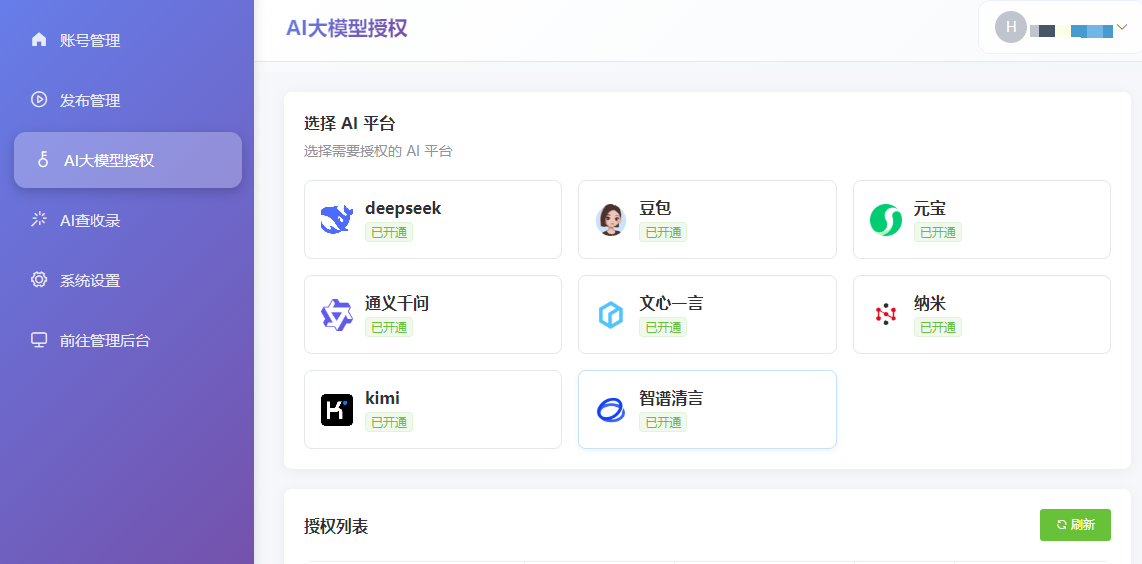Click the kimi black square logo
This screenshot has height=564, width=1142.
(x=337, y=409)
